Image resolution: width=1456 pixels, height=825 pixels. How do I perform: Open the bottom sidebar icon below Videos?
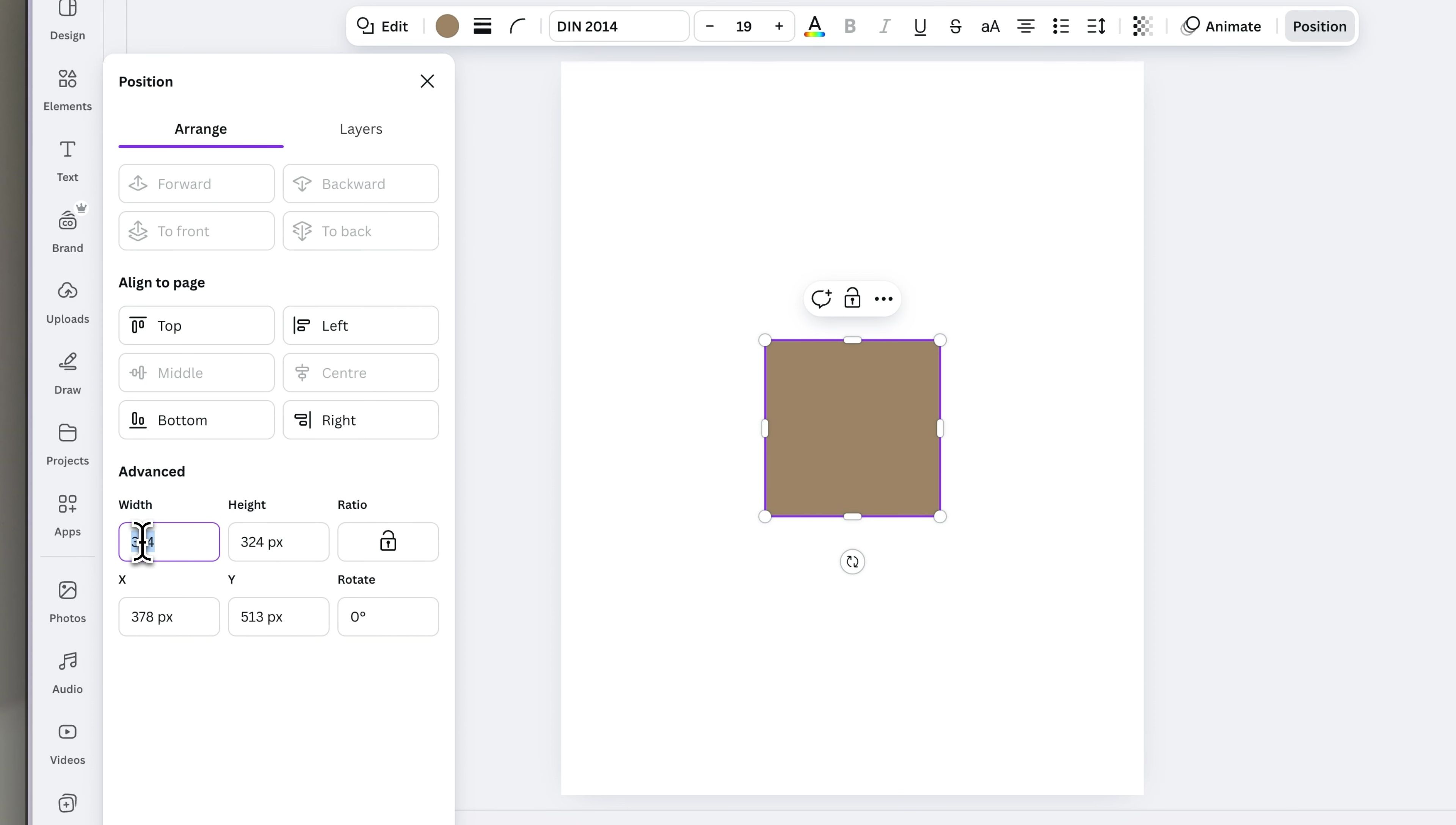(x=67, y=803)
